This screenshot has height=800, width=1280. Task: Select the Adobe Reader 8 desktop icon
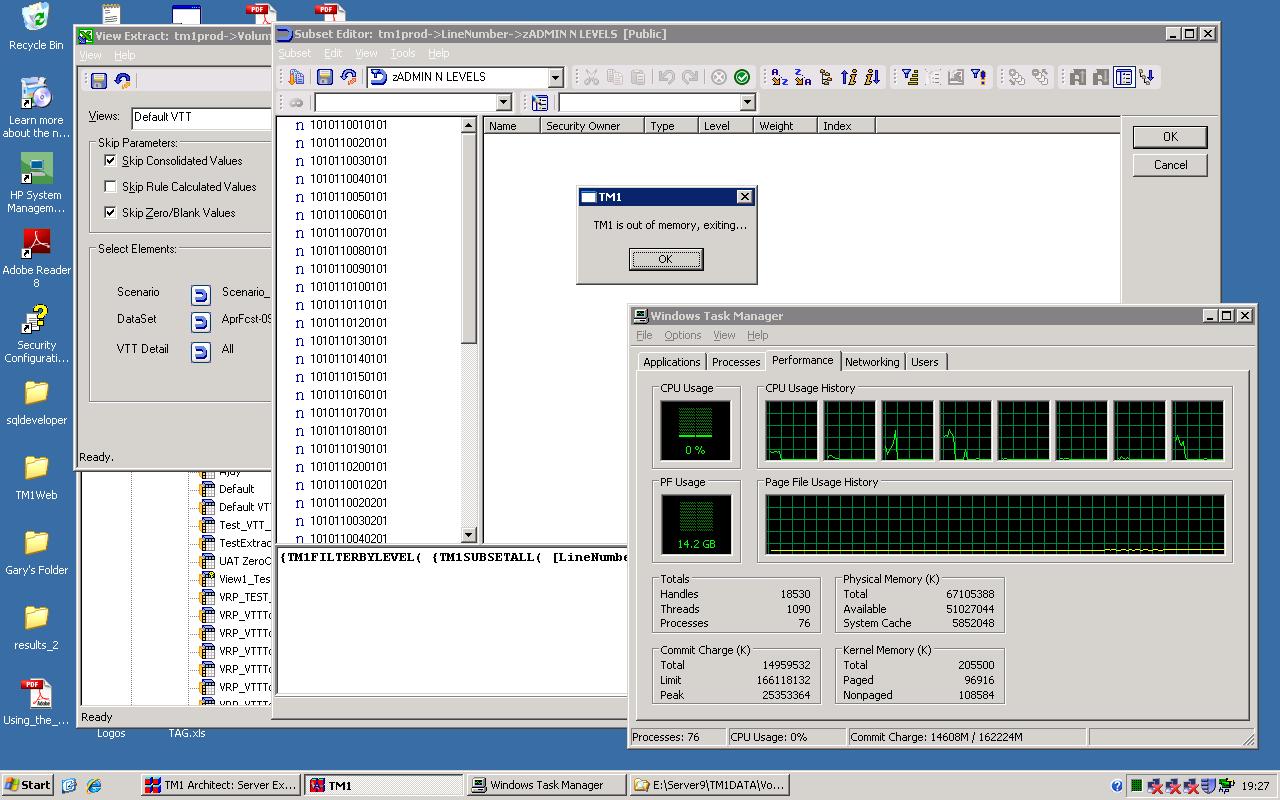(x=37, y=258)
